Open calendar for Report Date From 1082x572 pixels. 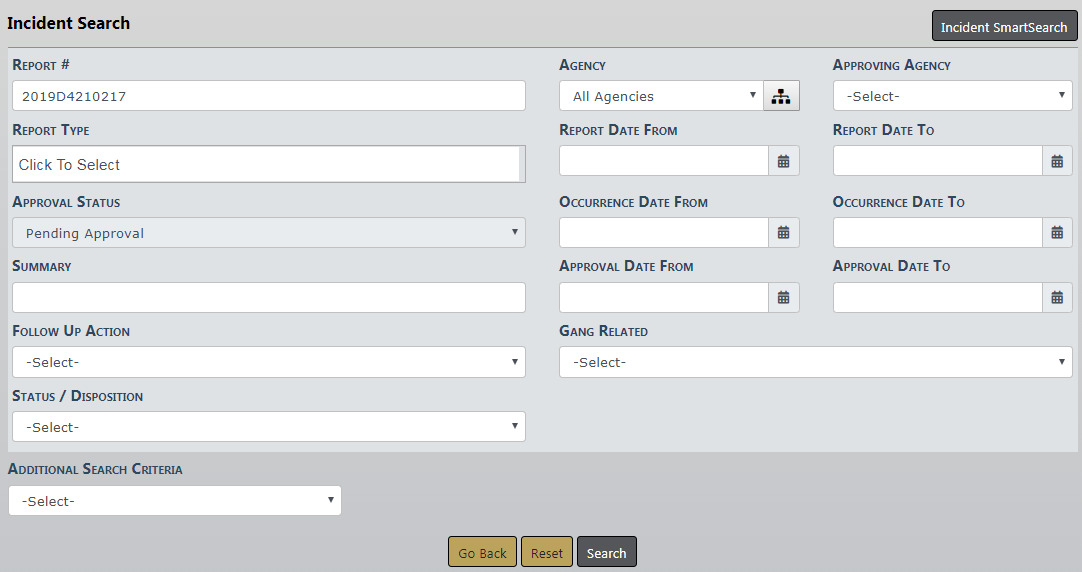(x=784, y=161)
